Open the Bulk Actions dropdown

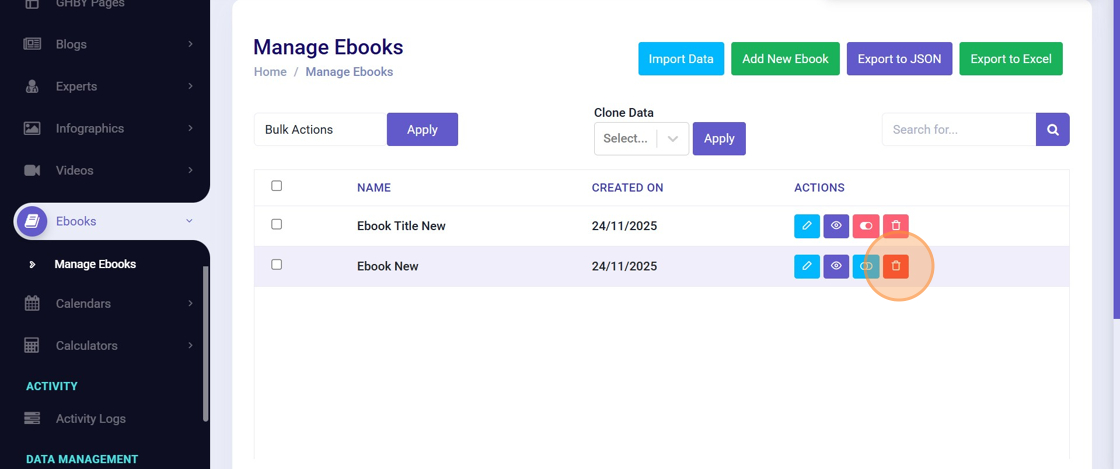point(320,130)
